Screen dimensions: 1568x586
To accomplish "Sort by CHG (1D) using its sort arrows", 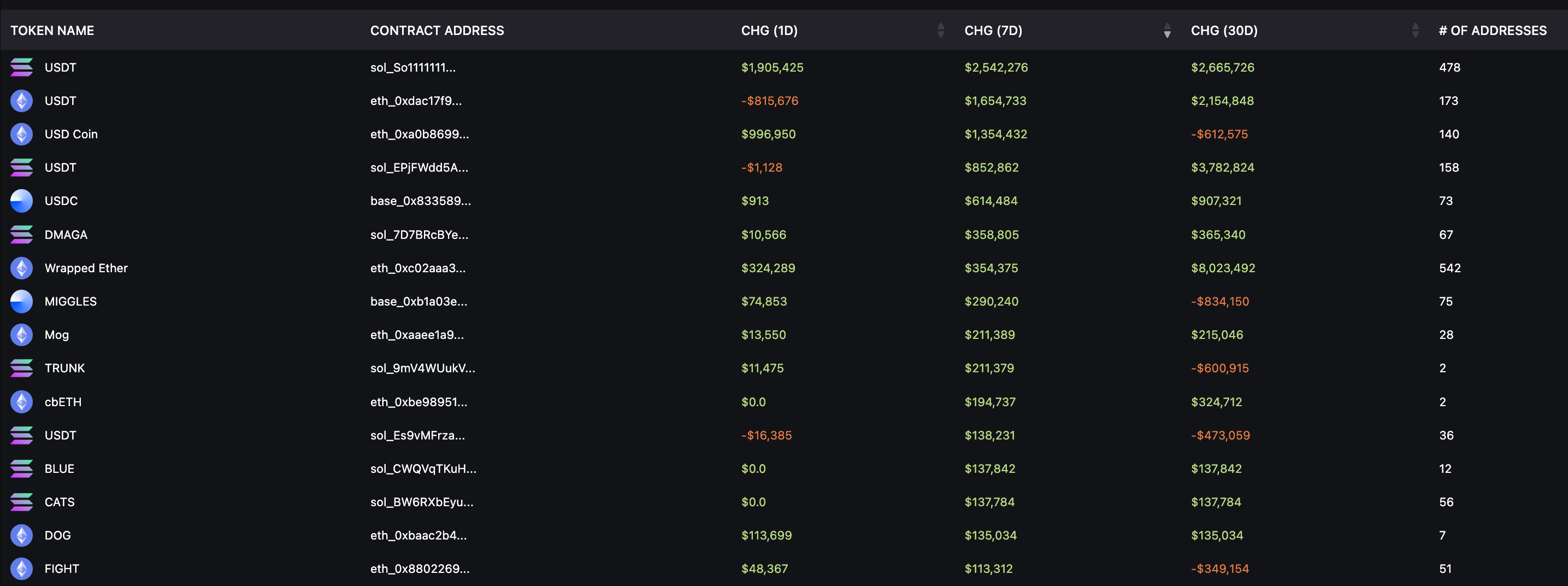I will pos(940,31).
